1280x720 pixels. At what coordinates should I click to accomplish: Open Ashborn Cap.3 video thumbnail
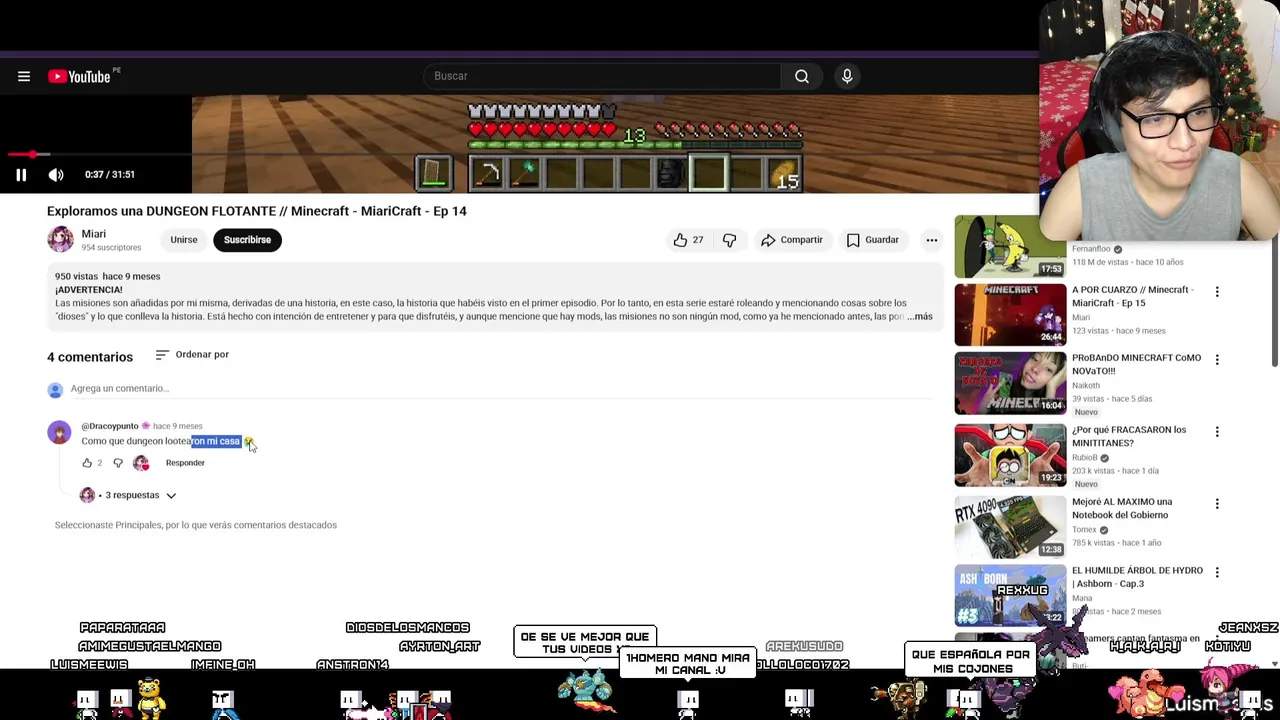click(x=1010, y=596)
